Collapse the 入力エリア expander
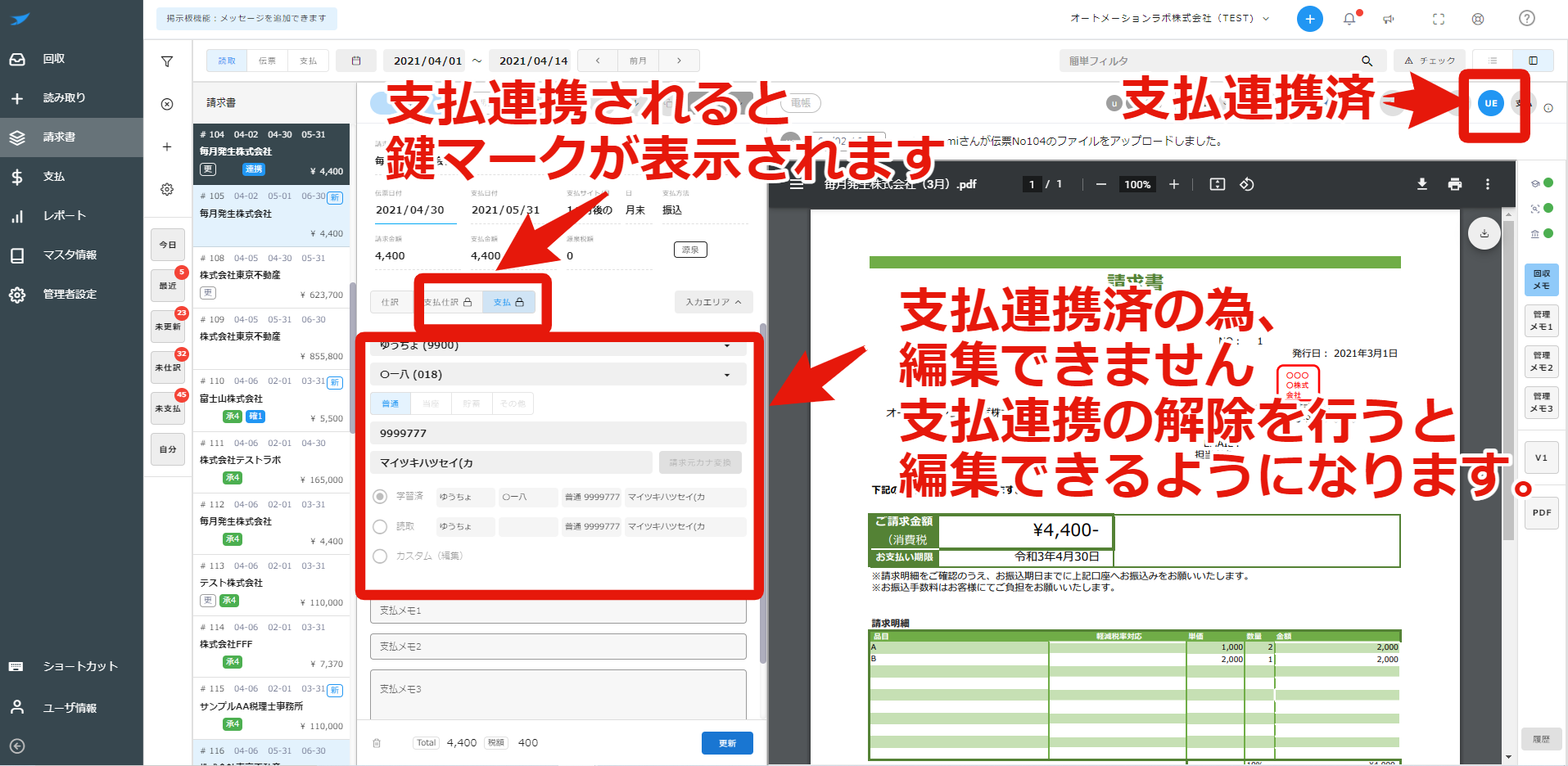 coord(713,302)
